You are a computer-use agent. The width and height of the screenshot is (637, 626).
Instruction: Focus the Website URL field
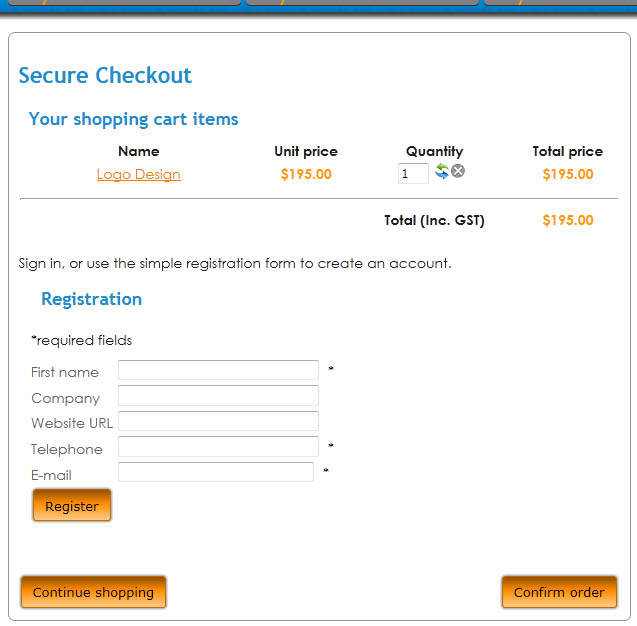(x=218, y=421)
